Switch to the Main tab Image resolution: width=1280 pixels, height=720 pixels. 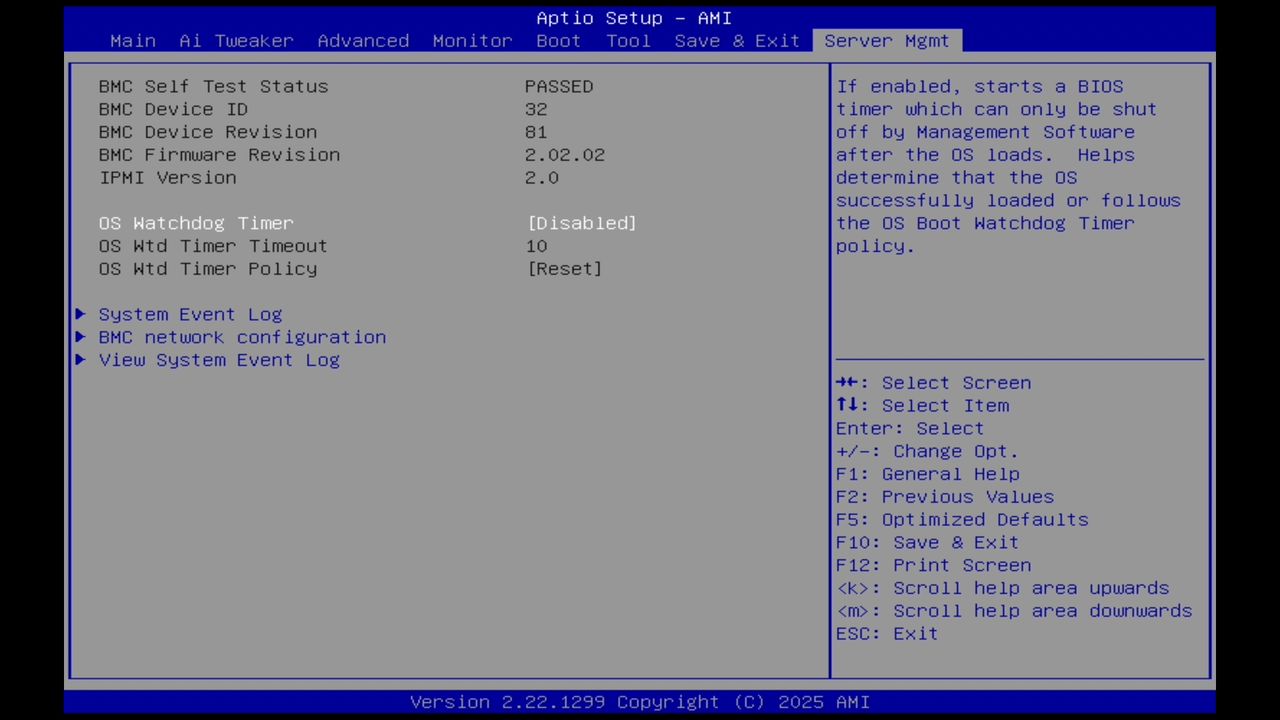(x=132, y=40)
